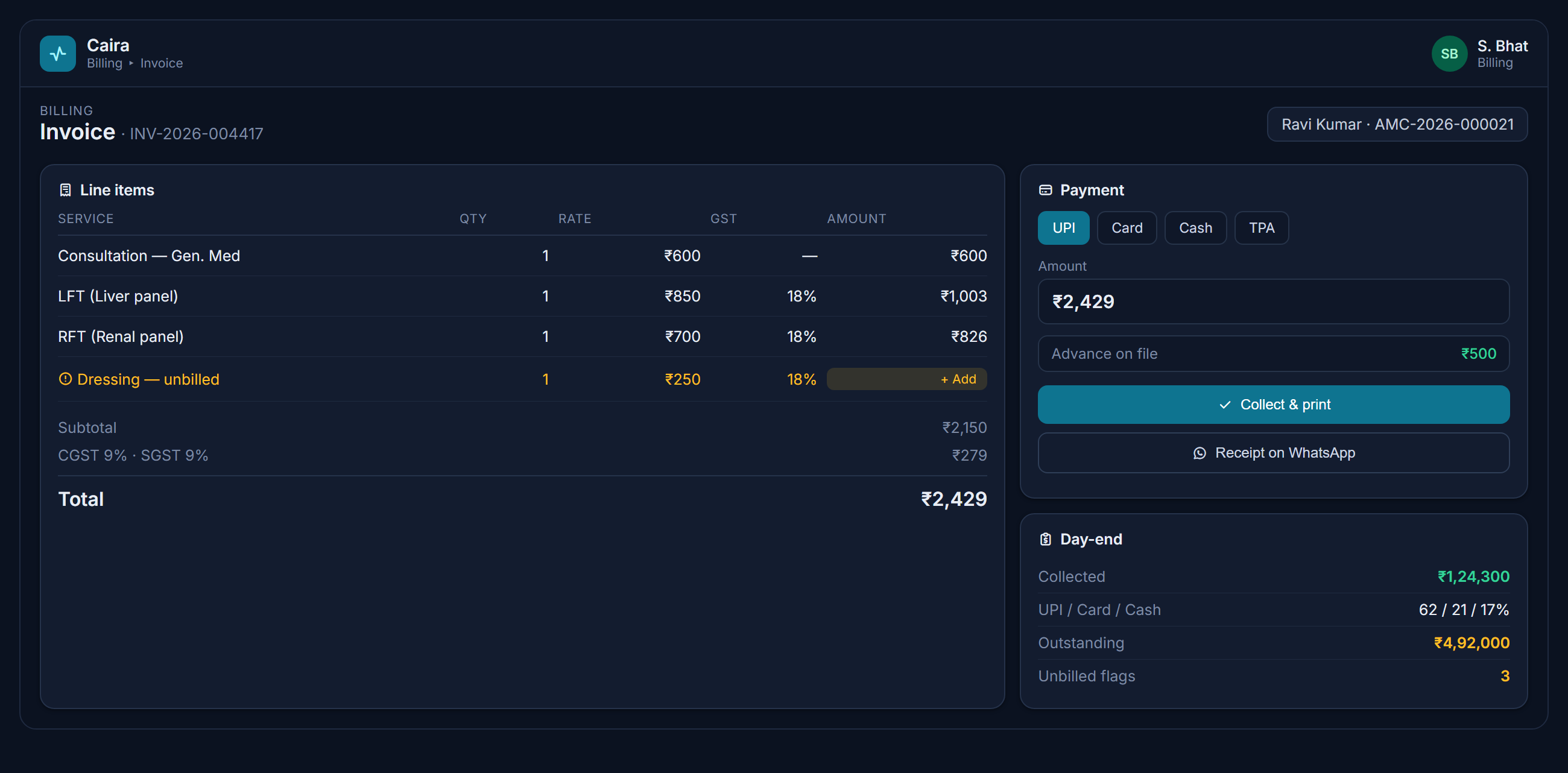The height and width of the screenshot is (773, 1568).
Task: Click the Caira app title
Action: coord(108,45)
